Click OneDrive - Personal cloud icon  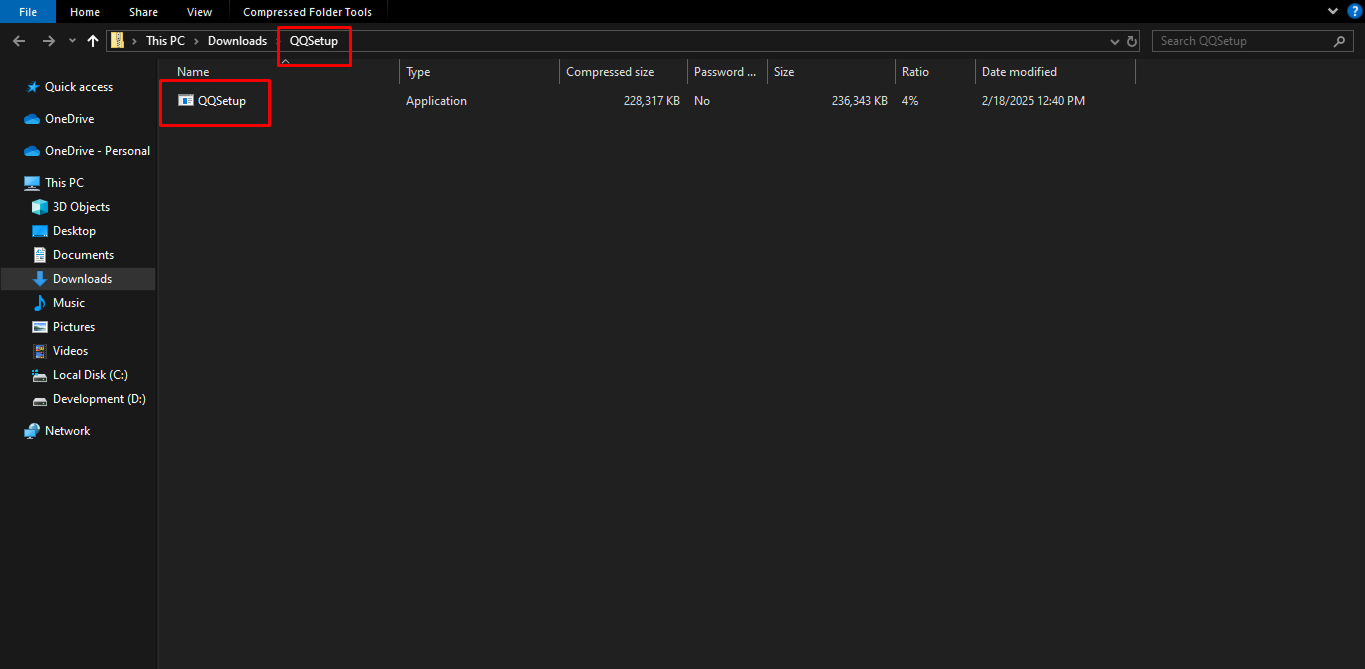32,151
